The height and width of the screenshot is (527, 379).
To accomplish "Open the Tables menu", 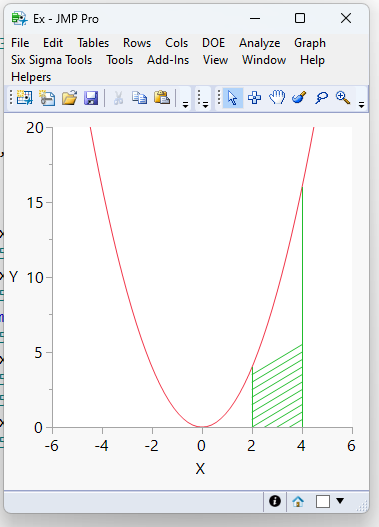I will 93,43.
